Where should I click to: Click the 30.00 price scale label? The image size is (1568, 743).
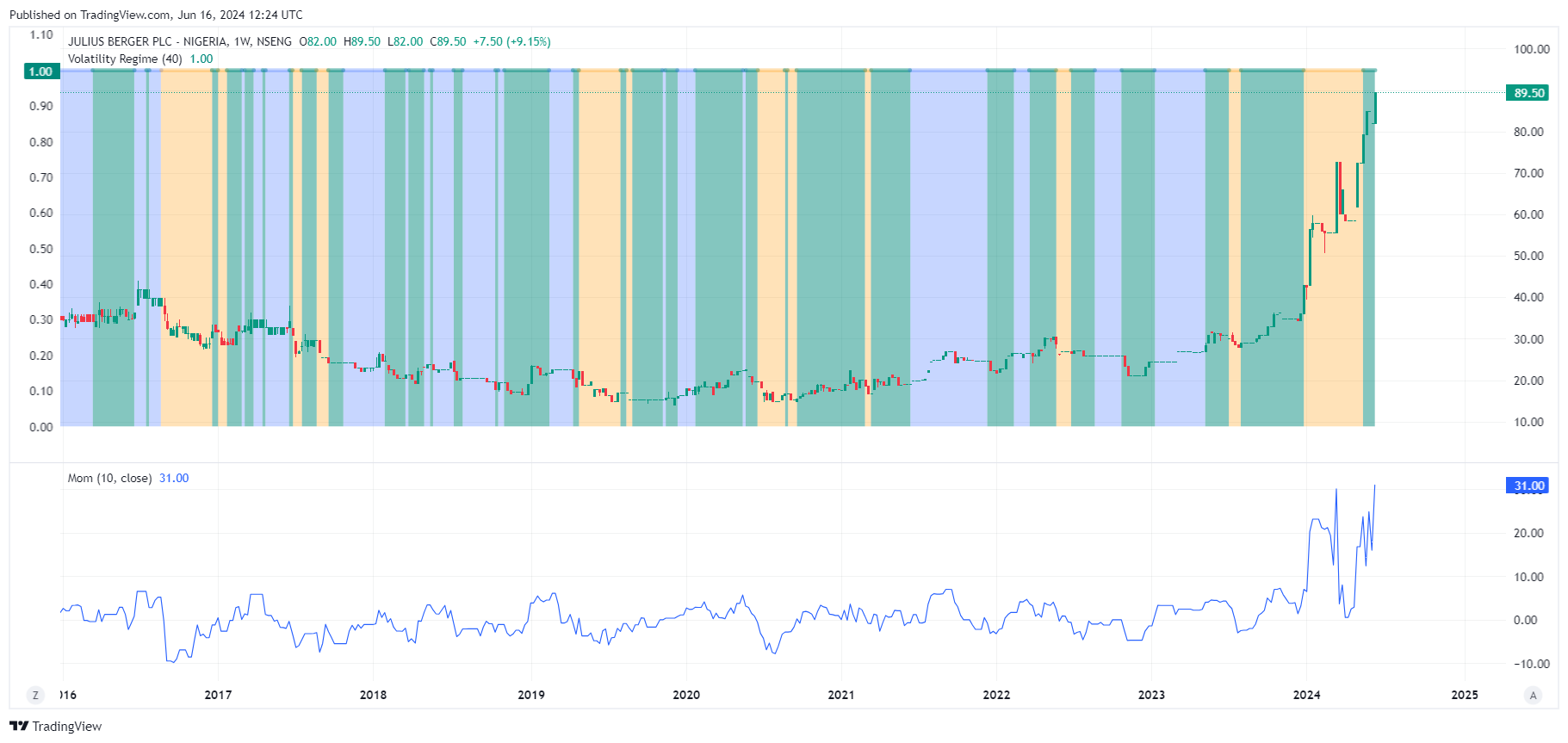(1529, 339)
